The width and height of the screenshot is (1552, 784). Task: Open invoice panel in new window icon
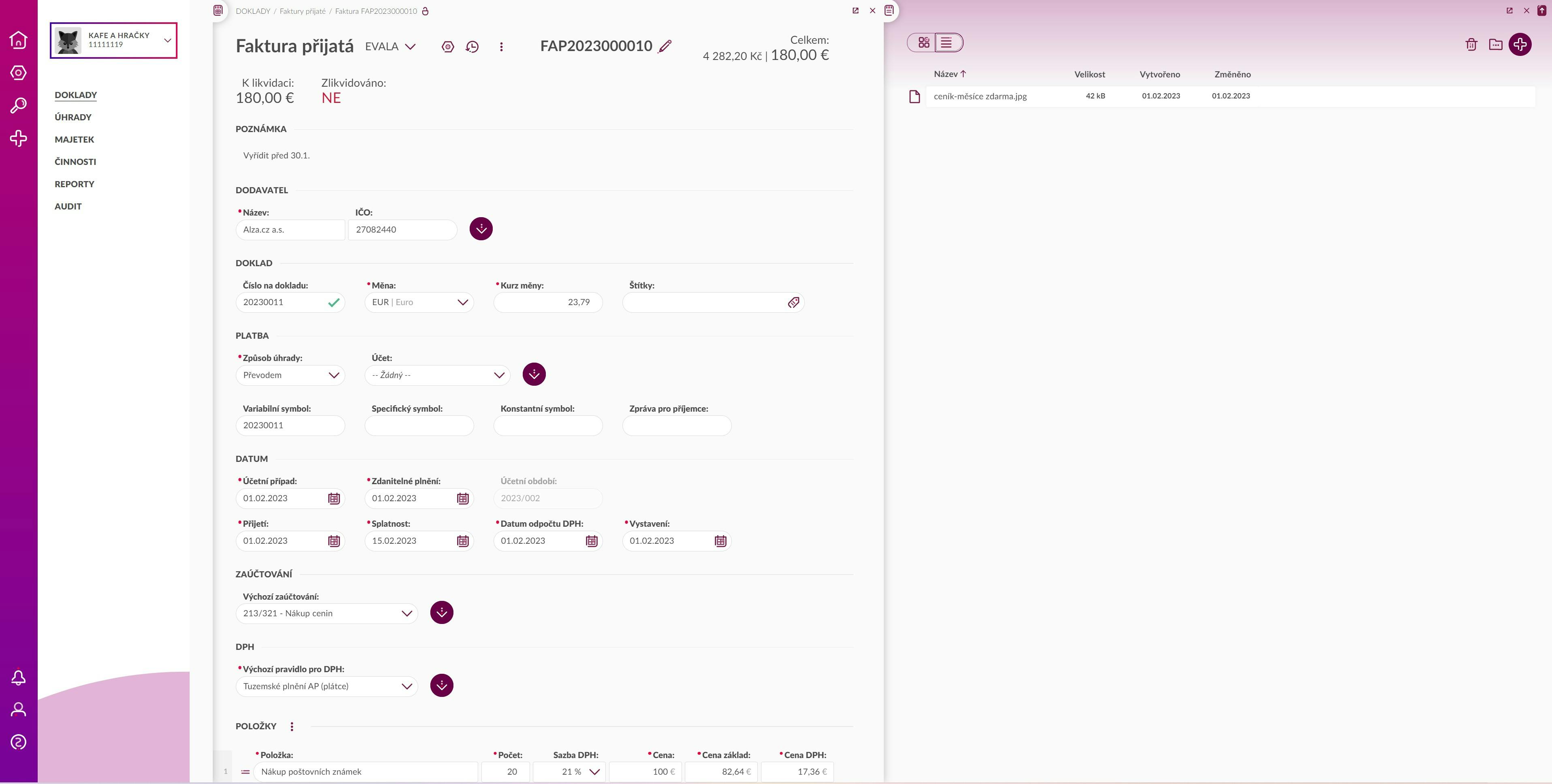point(855,11)
